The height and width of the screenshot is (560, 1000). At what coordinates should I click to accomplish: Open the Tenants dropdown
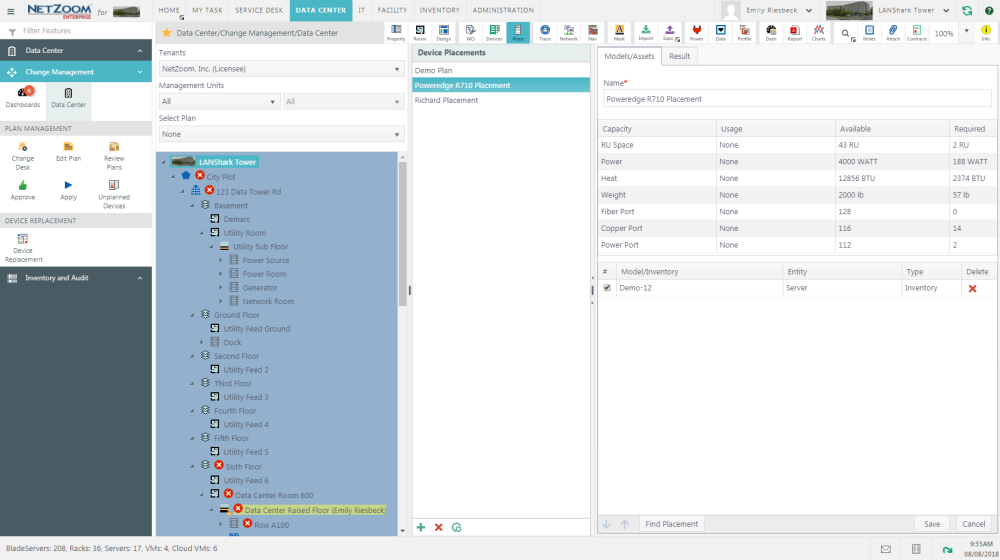(x=281, y=69)
